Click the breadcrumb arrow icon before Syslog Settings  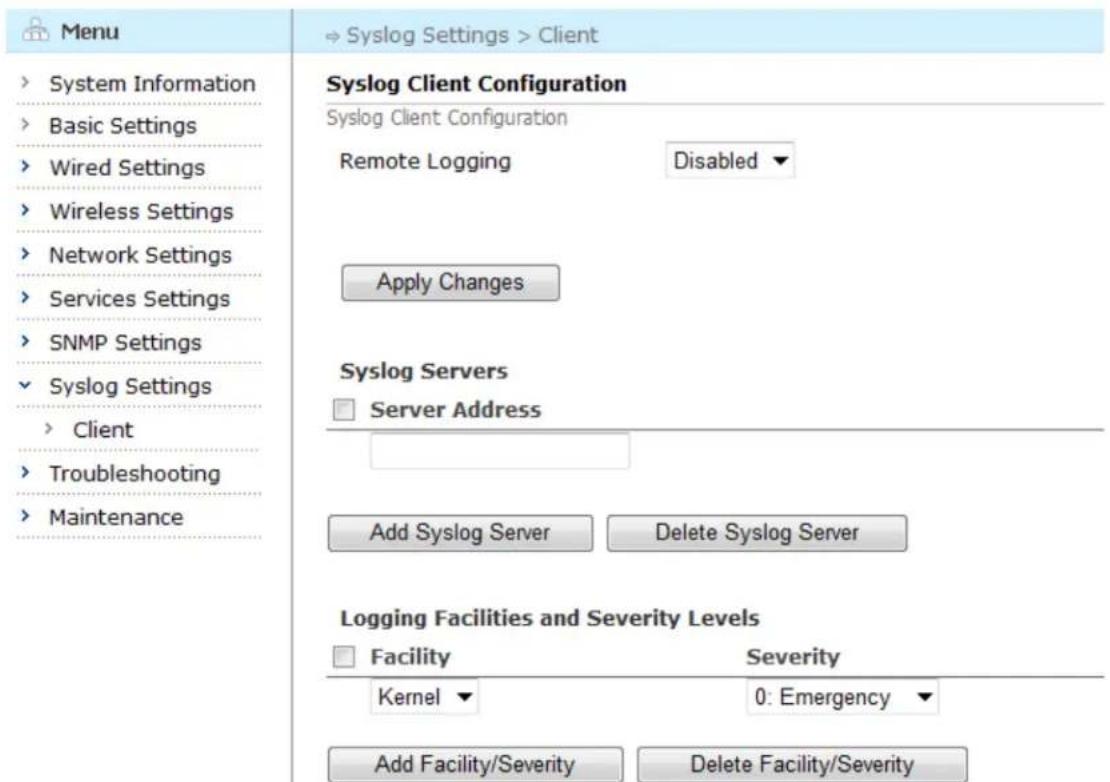(x=332, y=36)
